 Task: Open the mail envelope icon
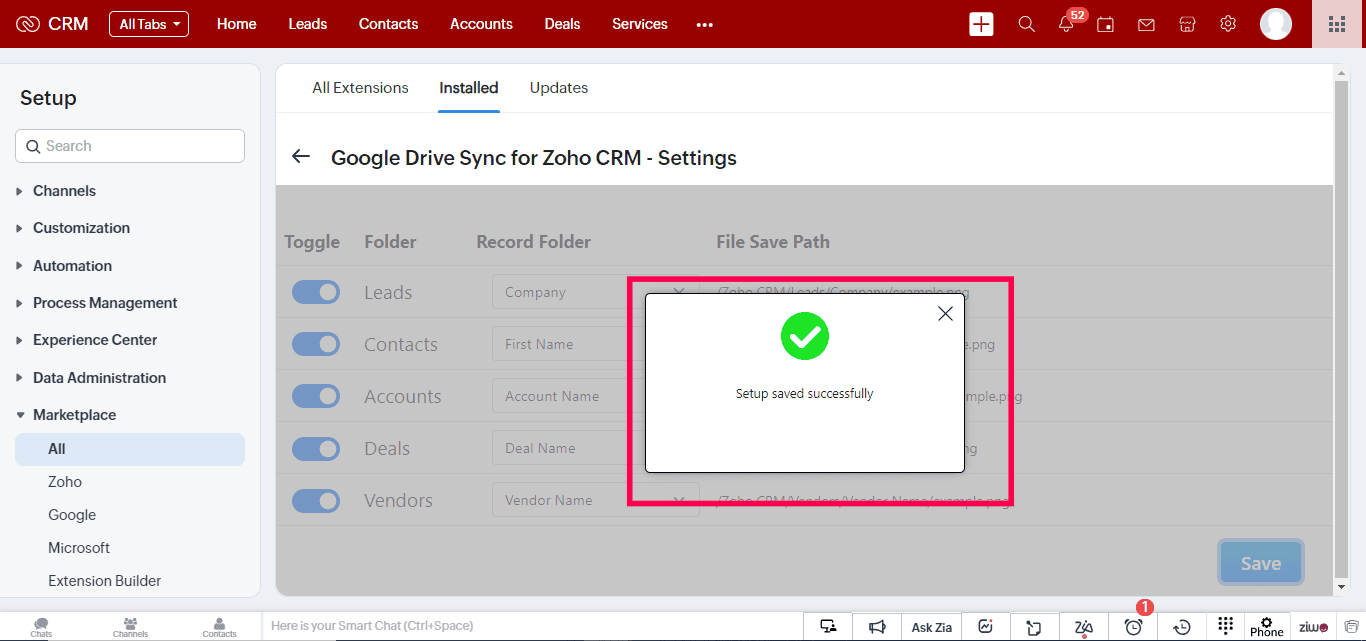pos(1146,24)
